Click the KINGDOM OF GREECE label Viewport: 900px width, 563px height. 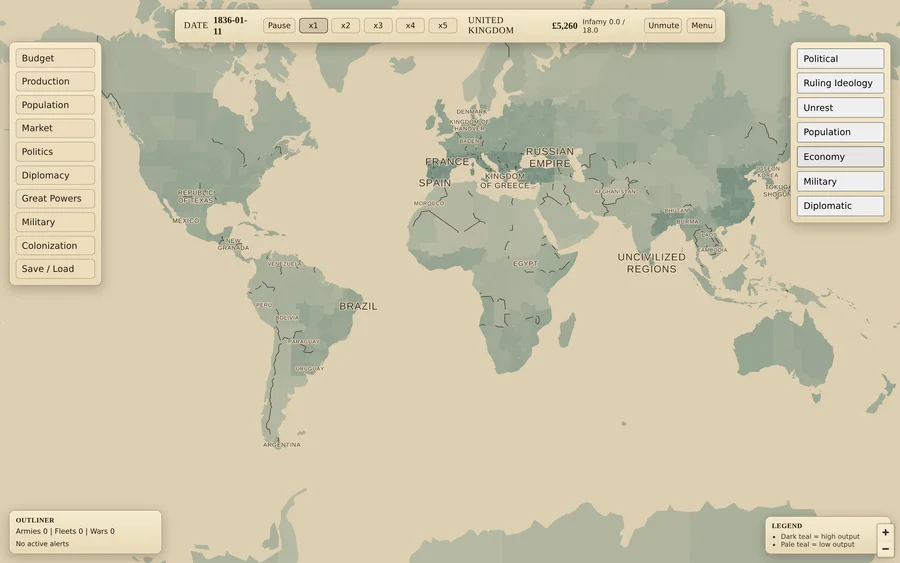click(505, 181)
